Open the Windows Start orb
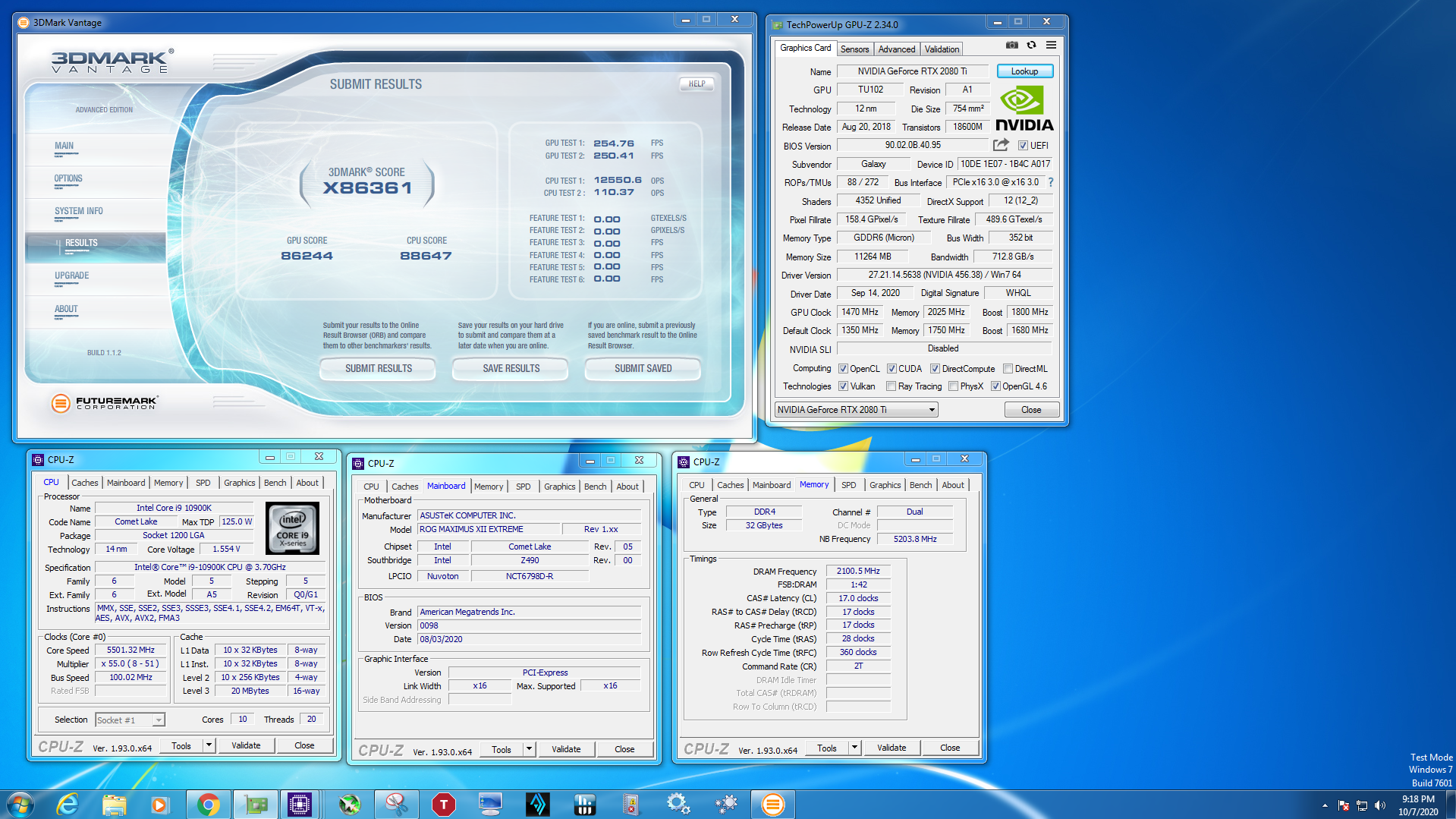This screenshot has width=1456, height=819. tap(20, 805)
